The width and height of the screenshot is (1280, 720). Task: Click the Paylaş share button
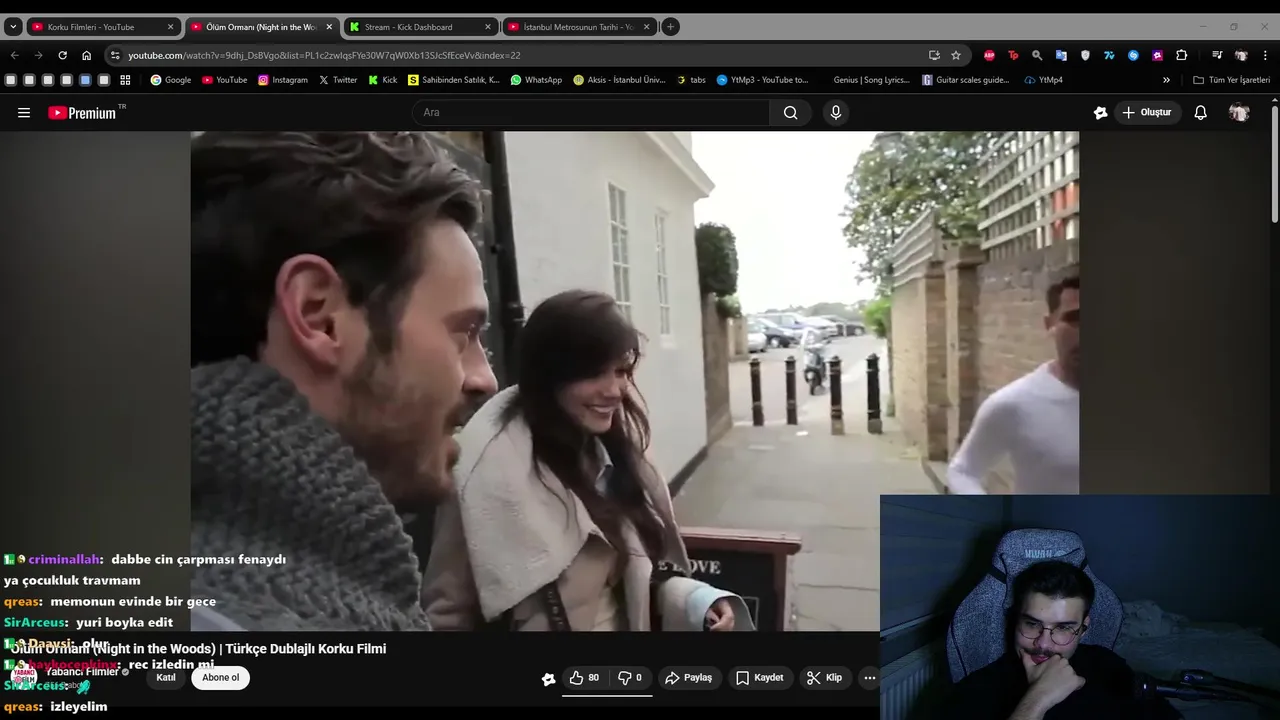(688, 678)
